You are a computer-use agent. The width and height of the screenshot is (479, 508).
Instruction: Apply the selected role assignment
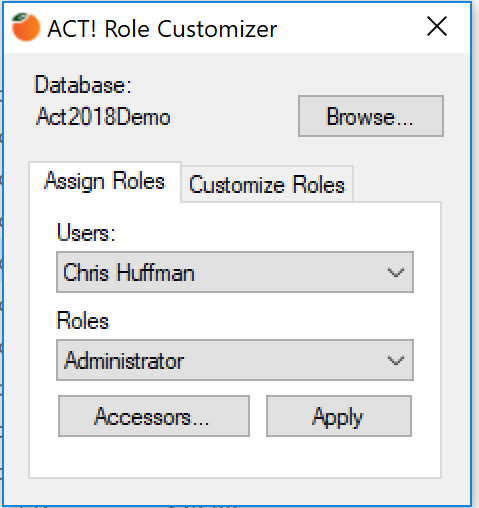(339, 416)
